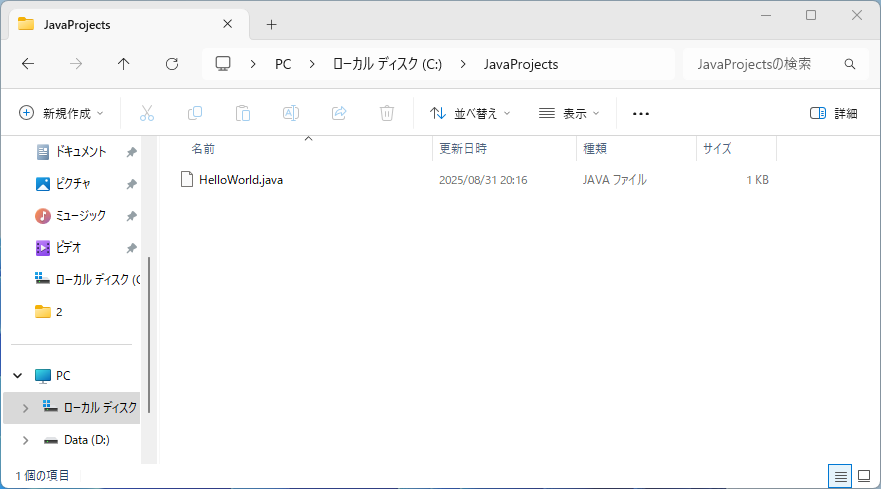Minimize the File Explorer window
Screen dimensions: 881x489
766,15
